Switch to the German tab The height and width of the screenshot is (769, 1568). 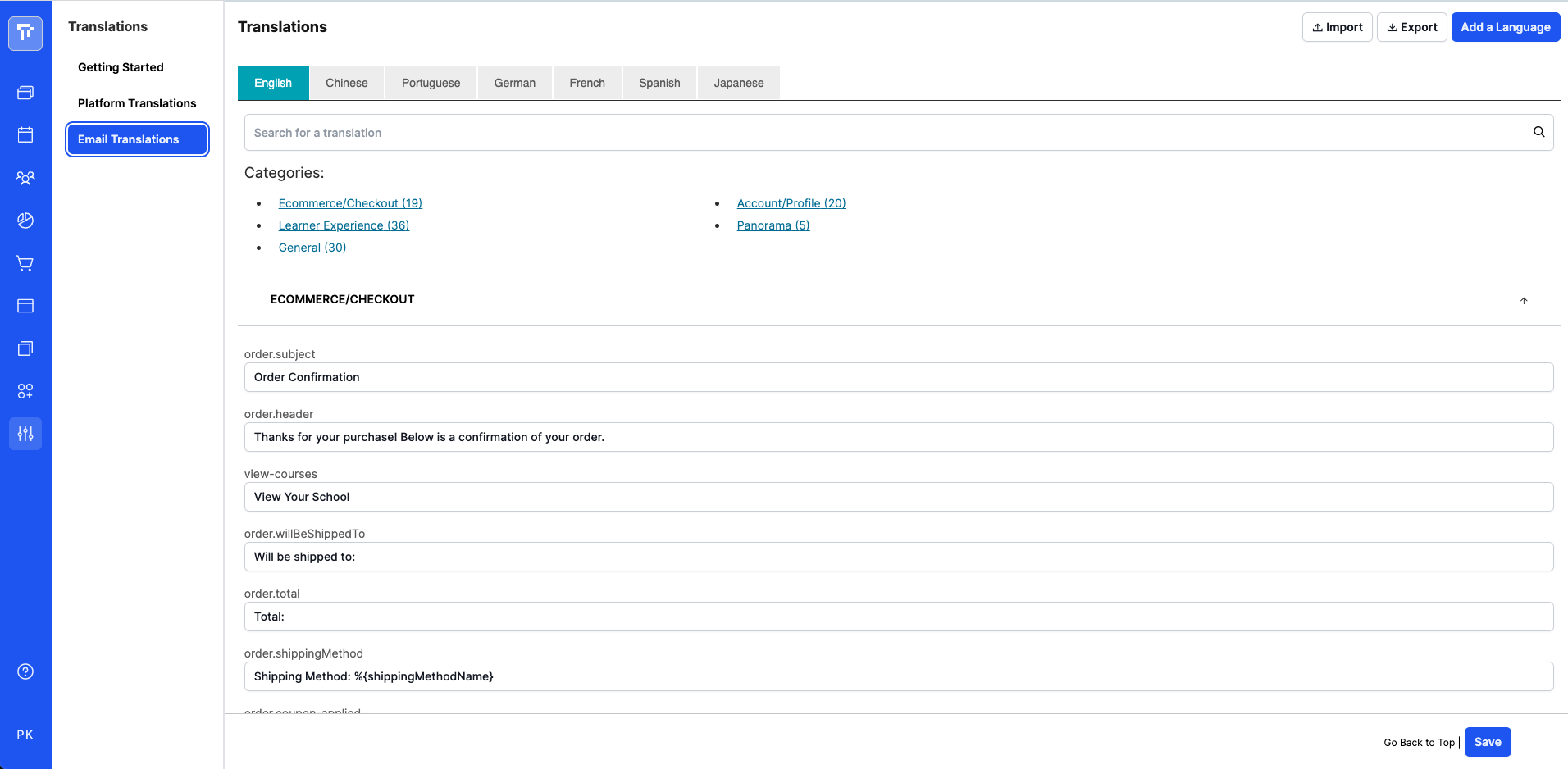pos(515,83)
